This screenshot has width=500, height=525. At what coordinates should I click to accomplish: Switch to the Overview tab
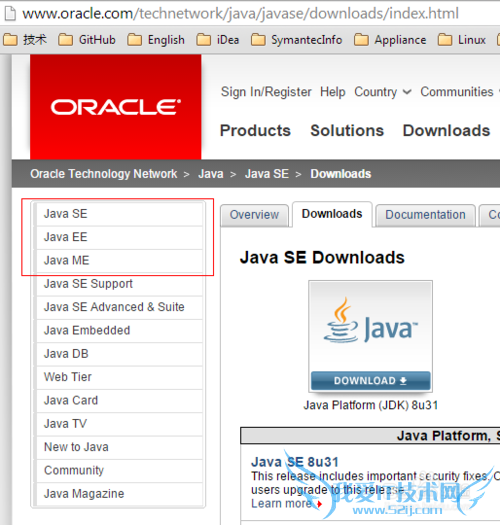pos(254,215)
